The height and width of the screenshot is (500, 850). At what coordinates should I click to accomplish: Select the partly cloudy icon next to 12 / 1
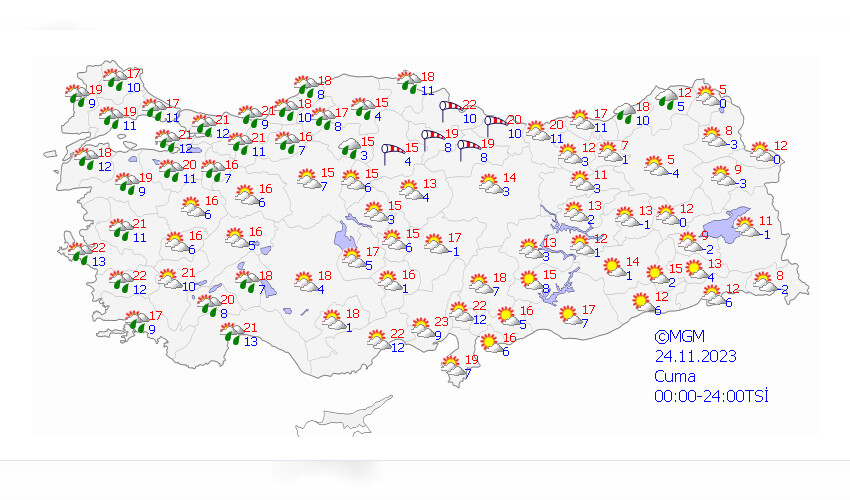(x=582, y=245)
